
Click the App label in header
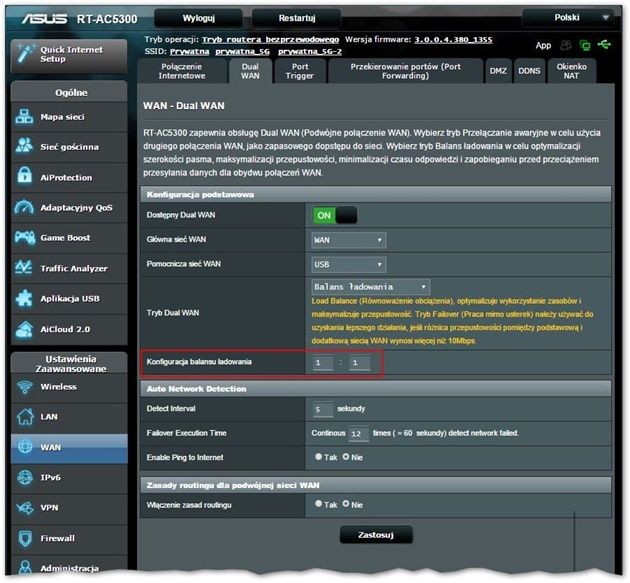543,45
